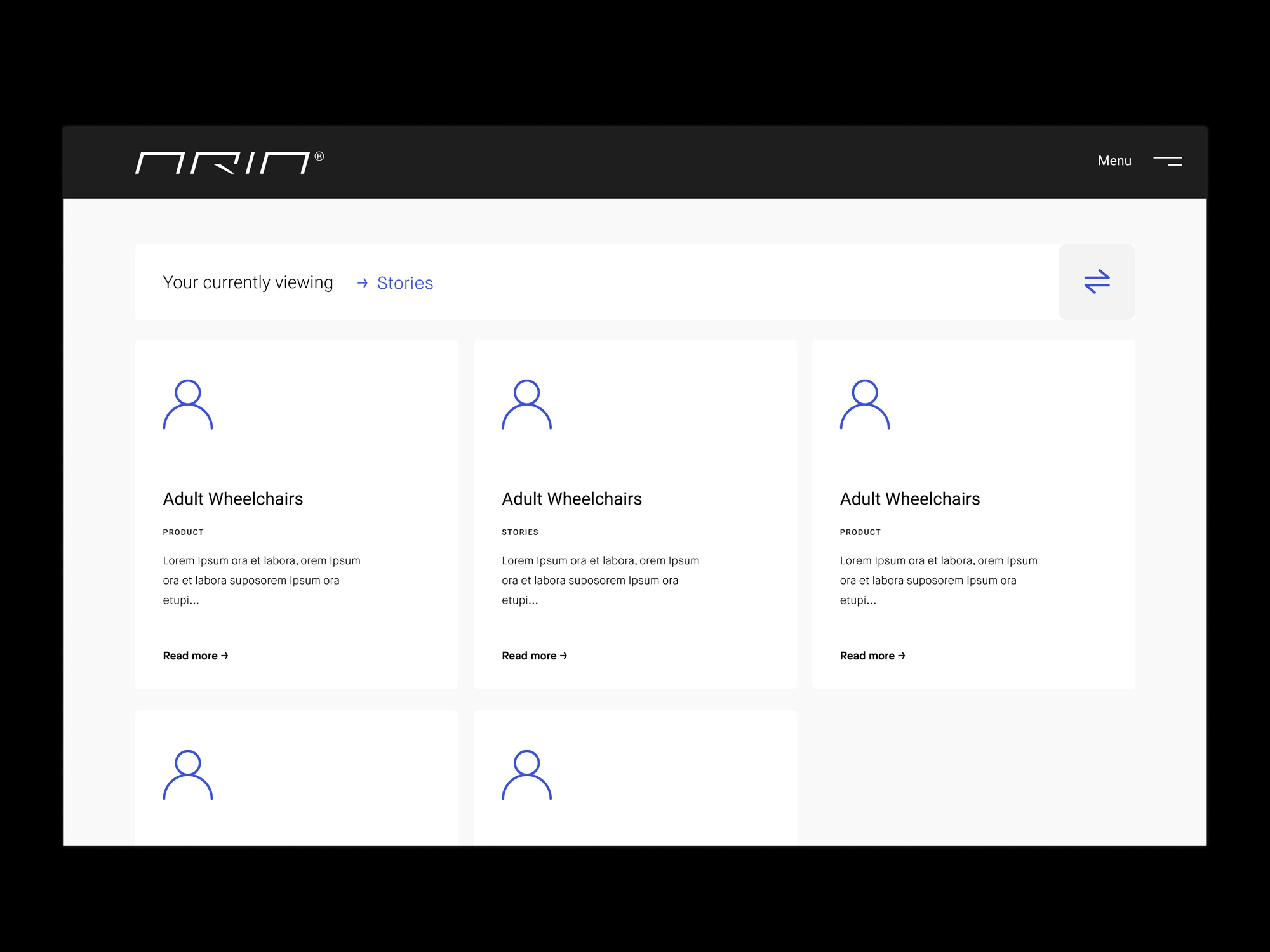Open Adult Wheelchairs title on first card
Viewport: 1270px width, 952px height.
(233, 499)
